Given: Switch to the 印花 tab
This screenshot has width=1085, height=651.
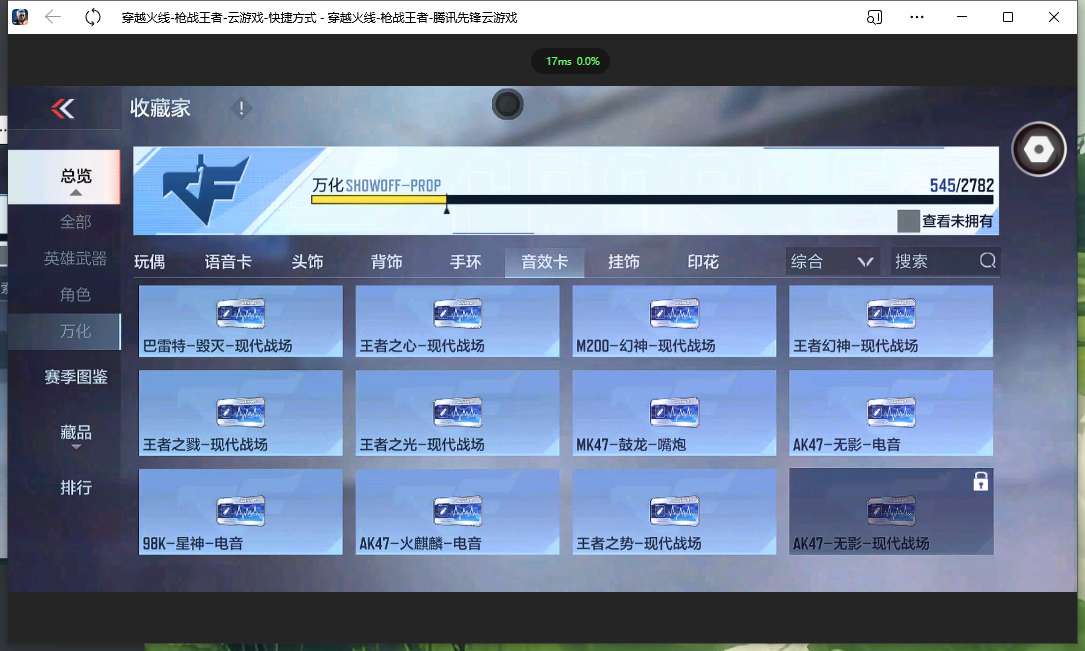Looking at the screenshot, I should (x=703, y=262).
